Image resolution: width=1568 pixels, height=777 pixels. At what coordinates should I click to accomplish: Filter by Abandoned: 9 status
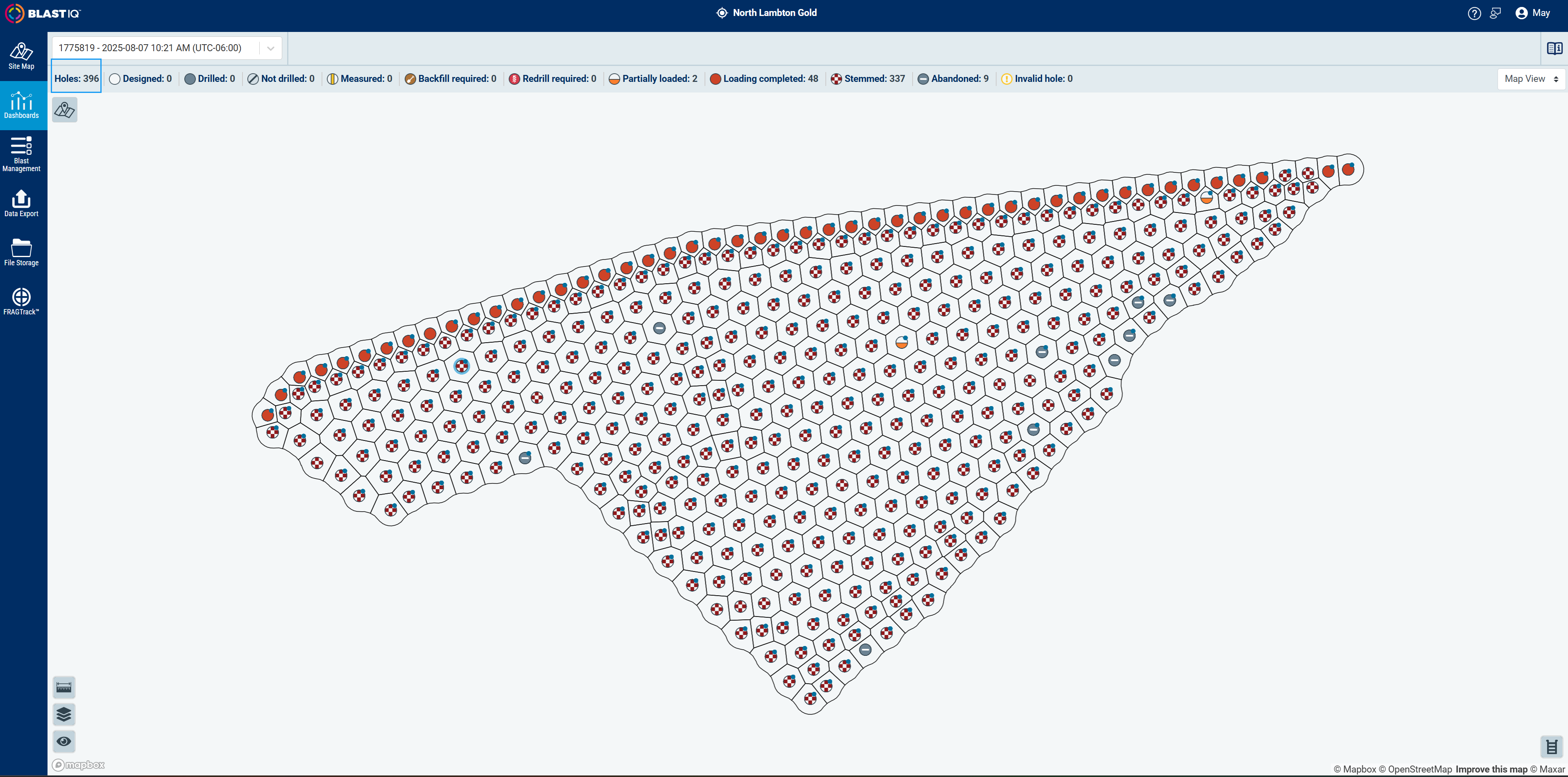[x=953, y=79]
